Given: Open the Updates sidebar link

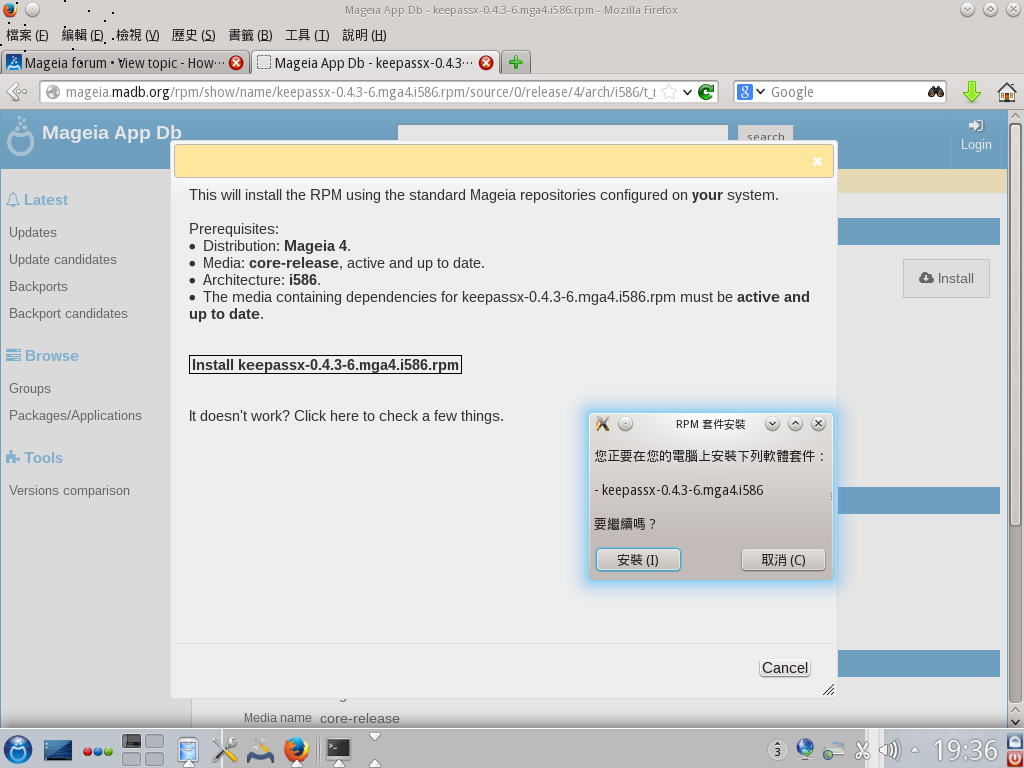Looking at the screenshot, I should tap(33, 232).
